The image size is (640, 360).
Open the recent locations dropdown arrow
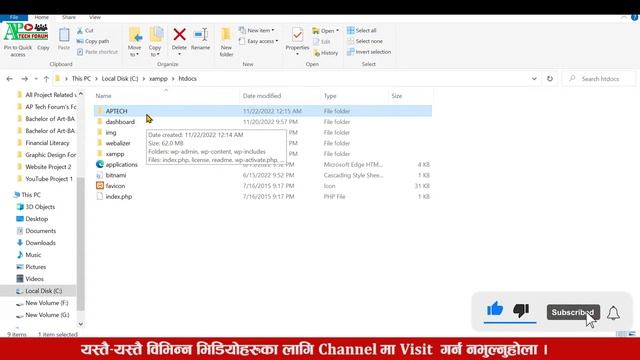[x=36, y=79]
